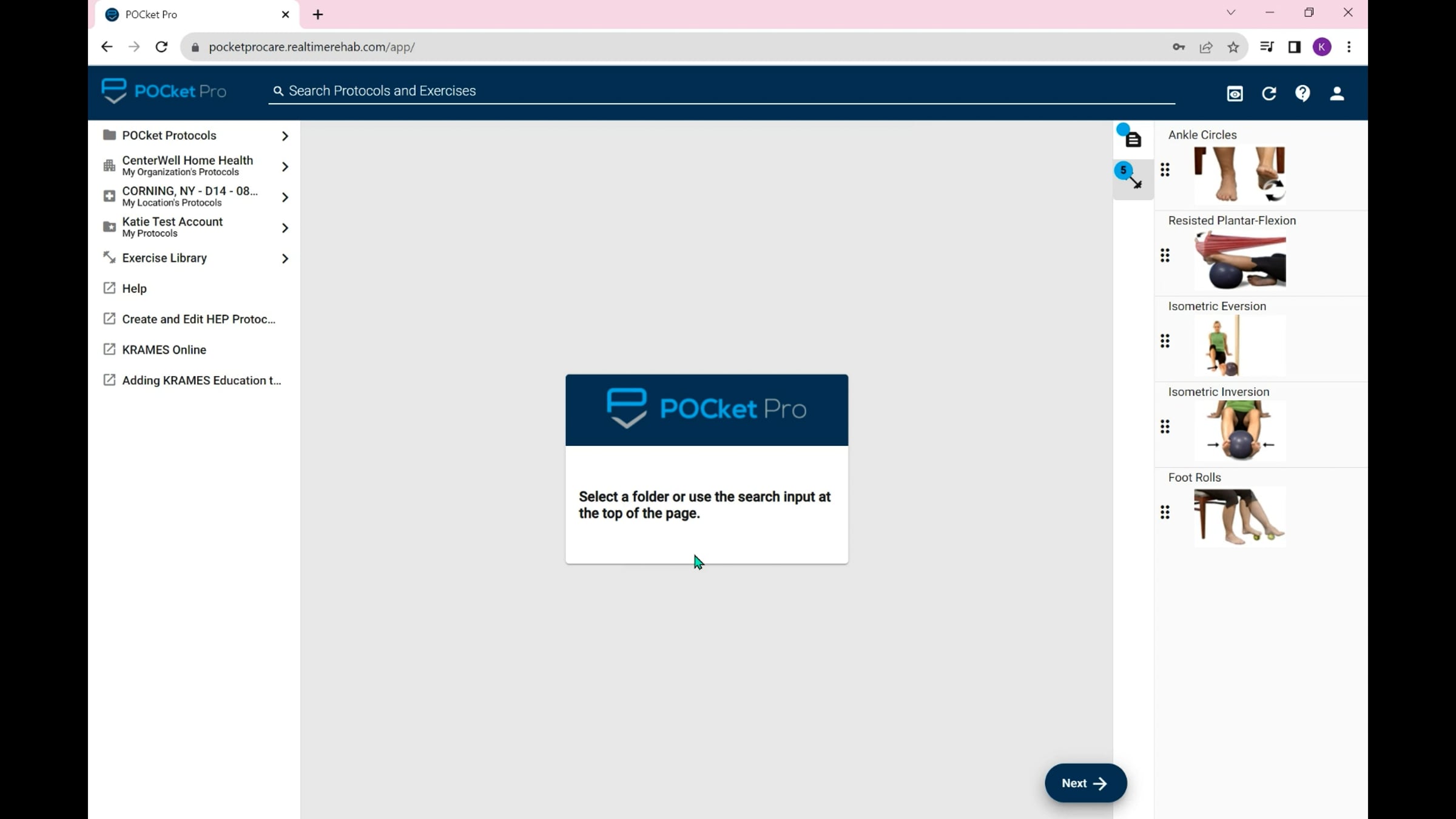This screenshot has width=1456, height=819.
Task: Click the Search Protocols and Exercises field
Action: pyautogui.click(x=722, y=91)
